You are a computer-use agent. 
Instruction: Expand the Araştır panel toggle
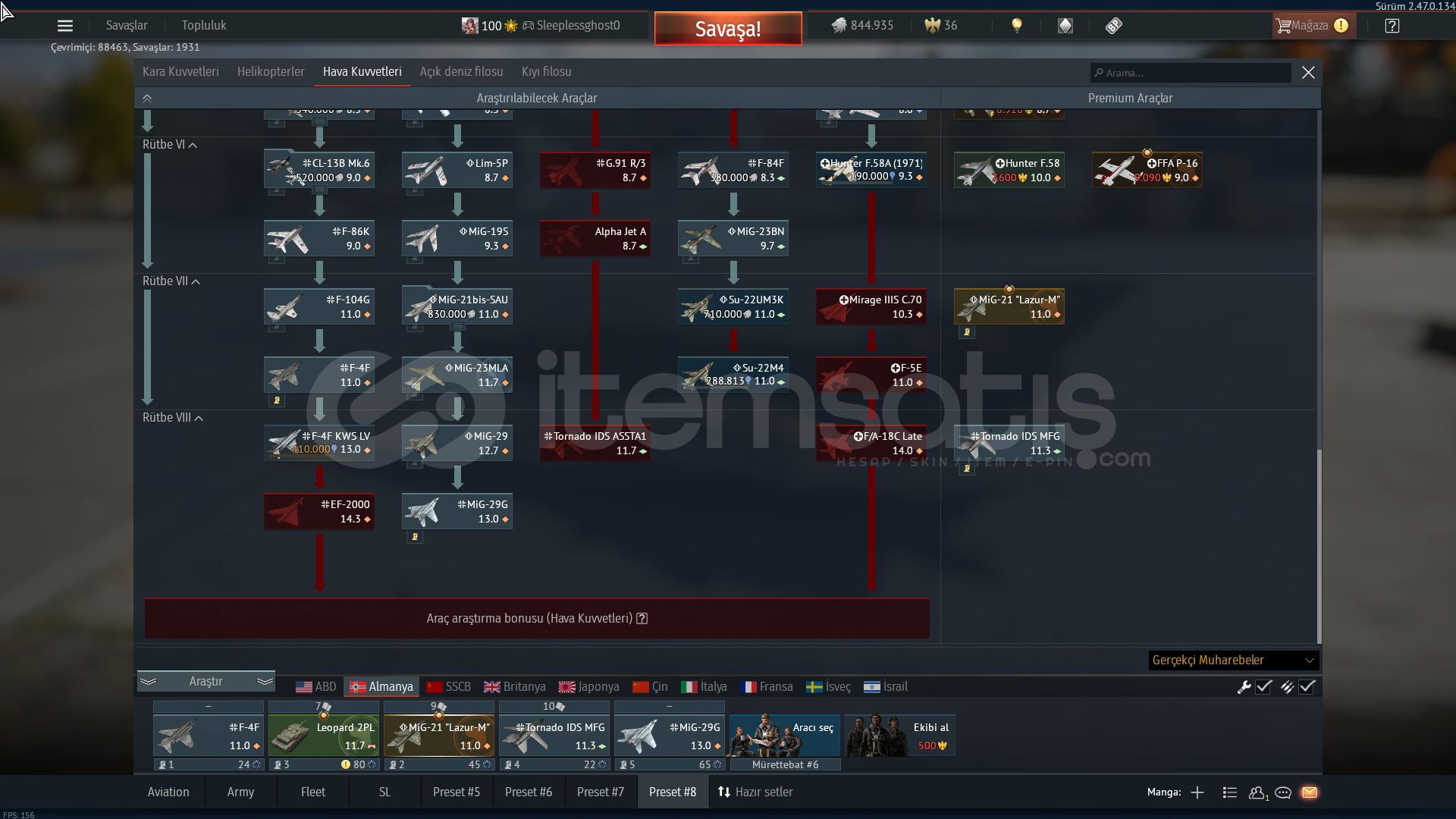click(206, 682)
